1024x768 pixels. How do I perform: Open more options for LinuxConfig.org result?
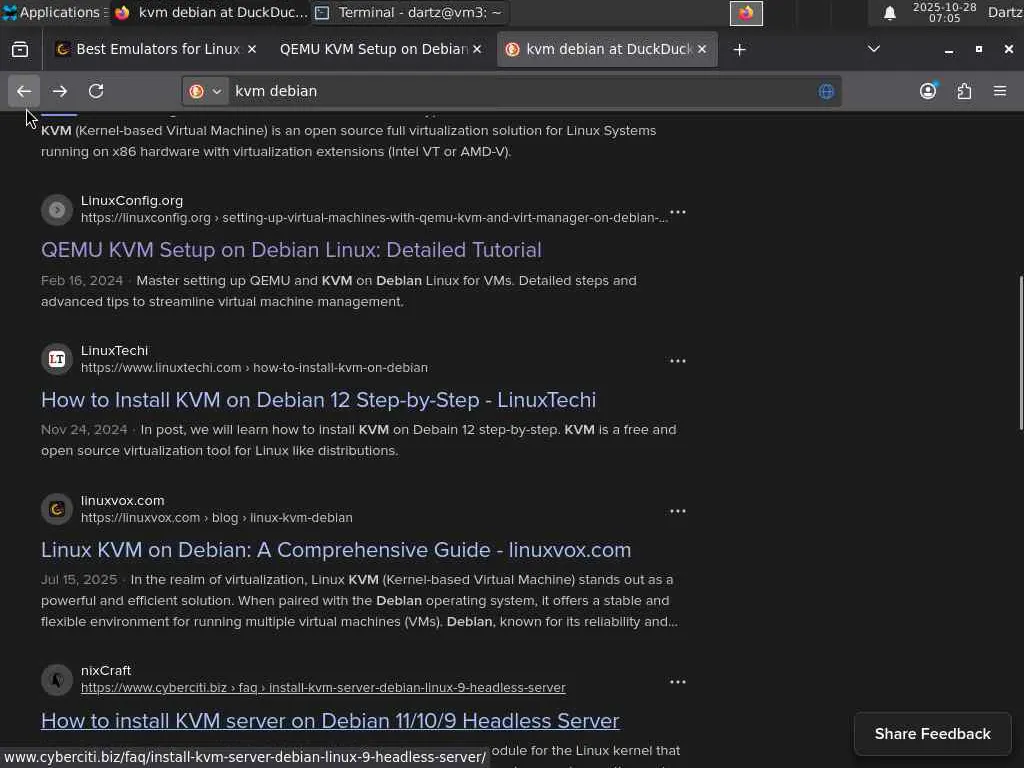tap(678, 212)
